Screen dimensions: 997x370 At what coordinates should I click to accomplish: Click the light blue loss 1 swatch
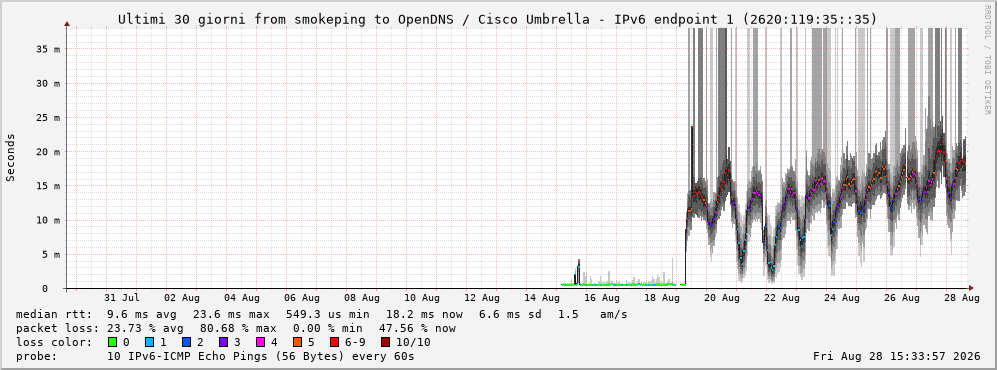pos(149,342)
